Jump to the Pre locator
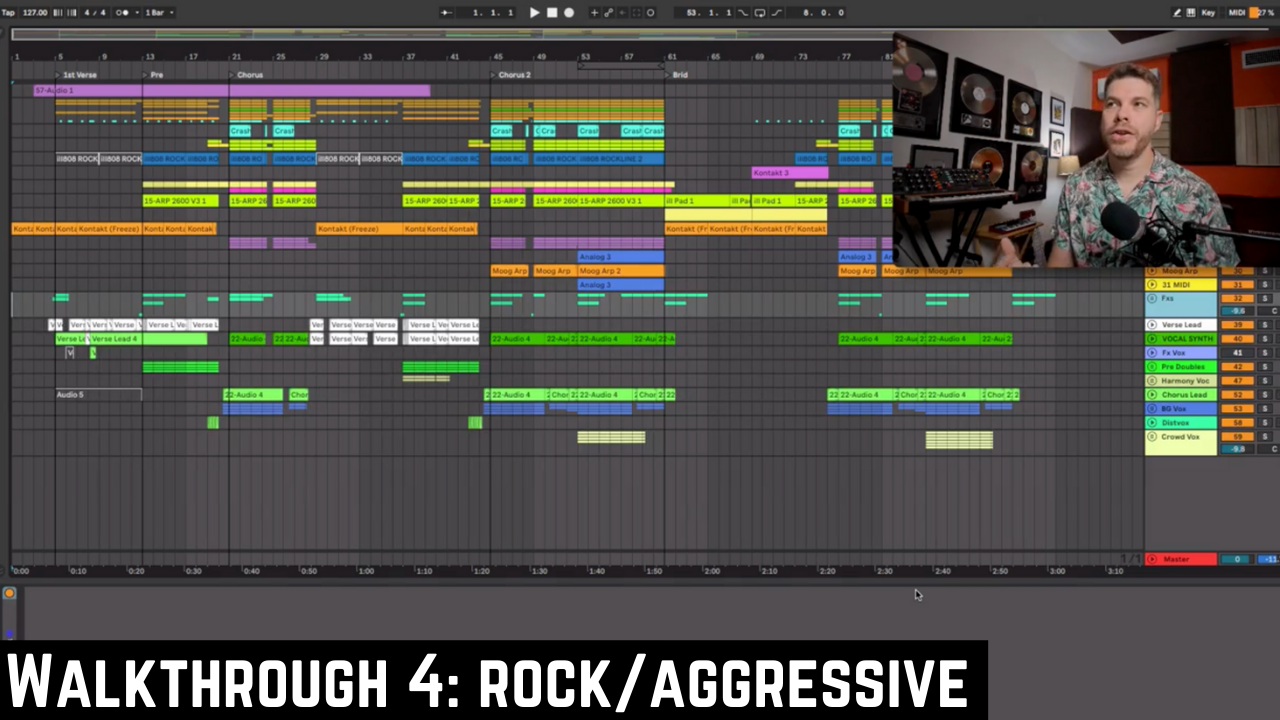Image resolution: width=1280 pixels, height=720 pixels. click(x=153, y=75)
